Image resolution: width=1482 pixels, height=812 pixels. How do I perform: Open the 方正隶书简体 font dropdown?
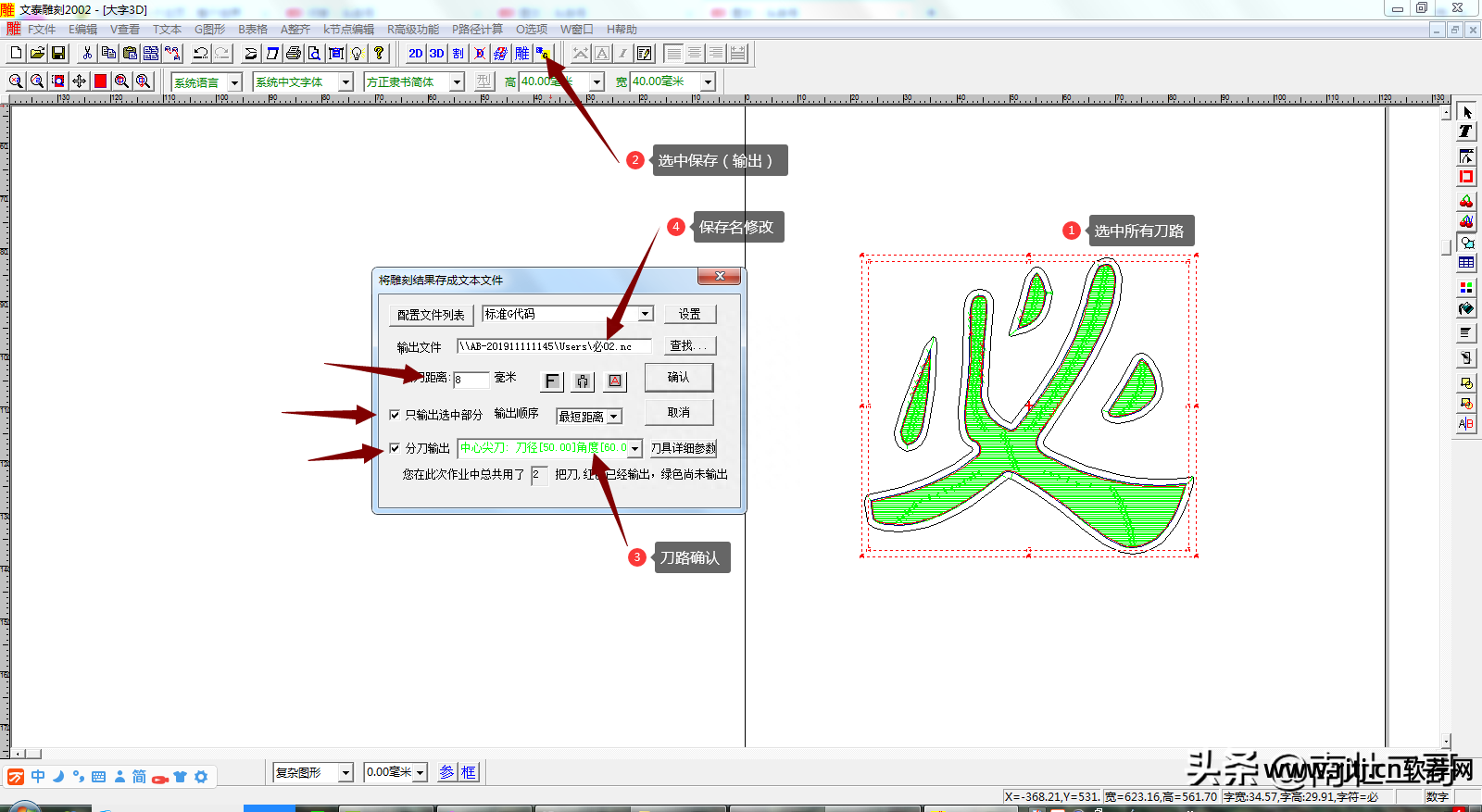(x=457, y=82)
